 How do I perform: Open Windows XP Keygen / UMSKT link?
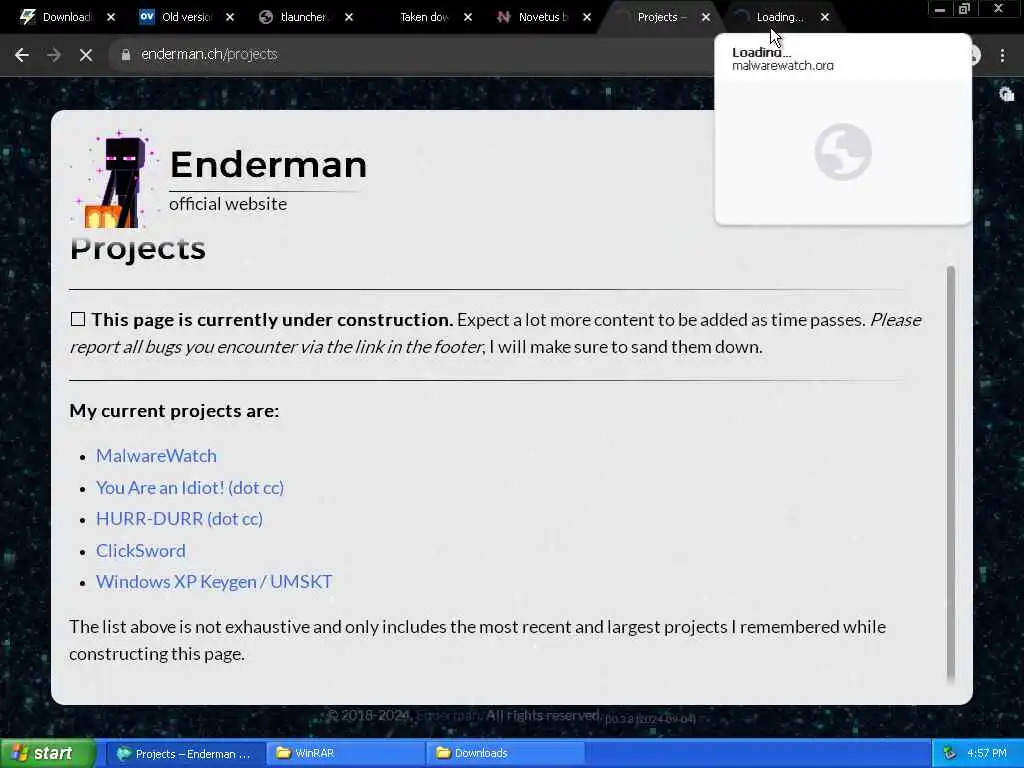(x=214, y=582)
